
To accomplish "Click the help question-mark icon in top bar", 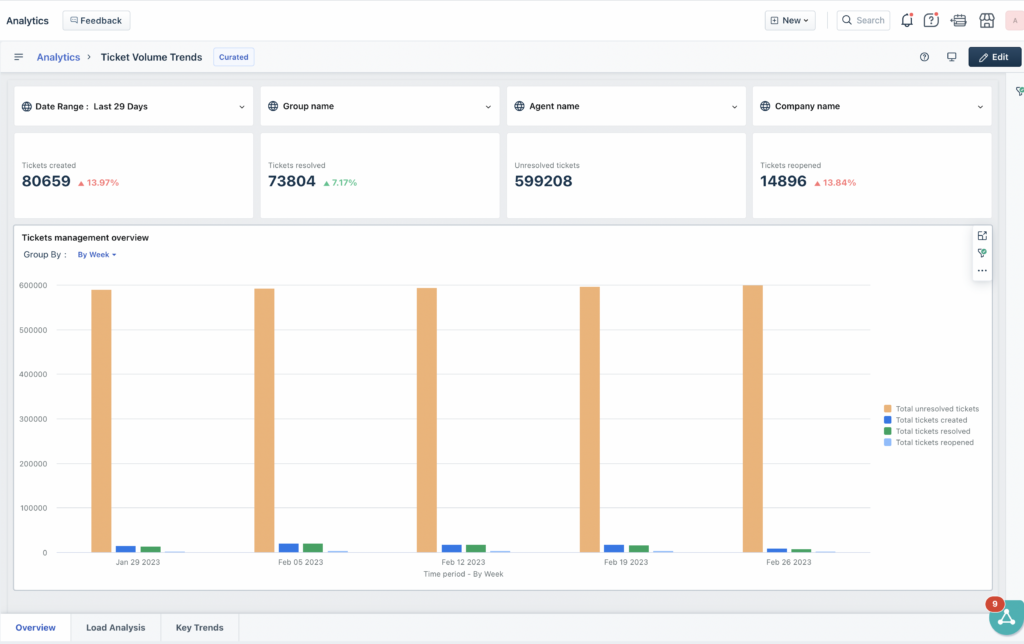I will coord(931,20).
